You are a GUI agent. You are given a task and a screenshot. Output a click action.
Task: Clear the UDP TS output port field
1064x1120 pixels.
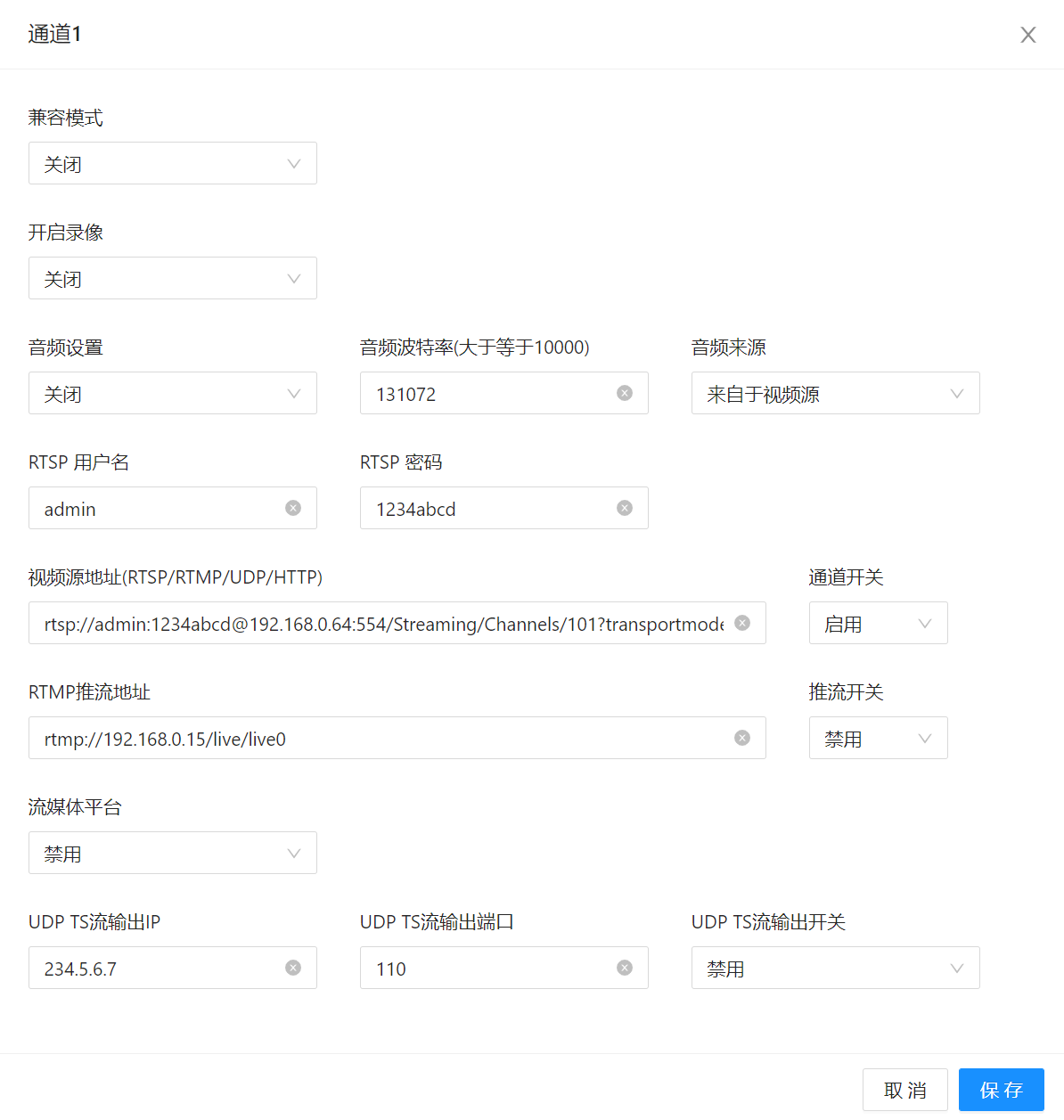click(x=625, y=968)
